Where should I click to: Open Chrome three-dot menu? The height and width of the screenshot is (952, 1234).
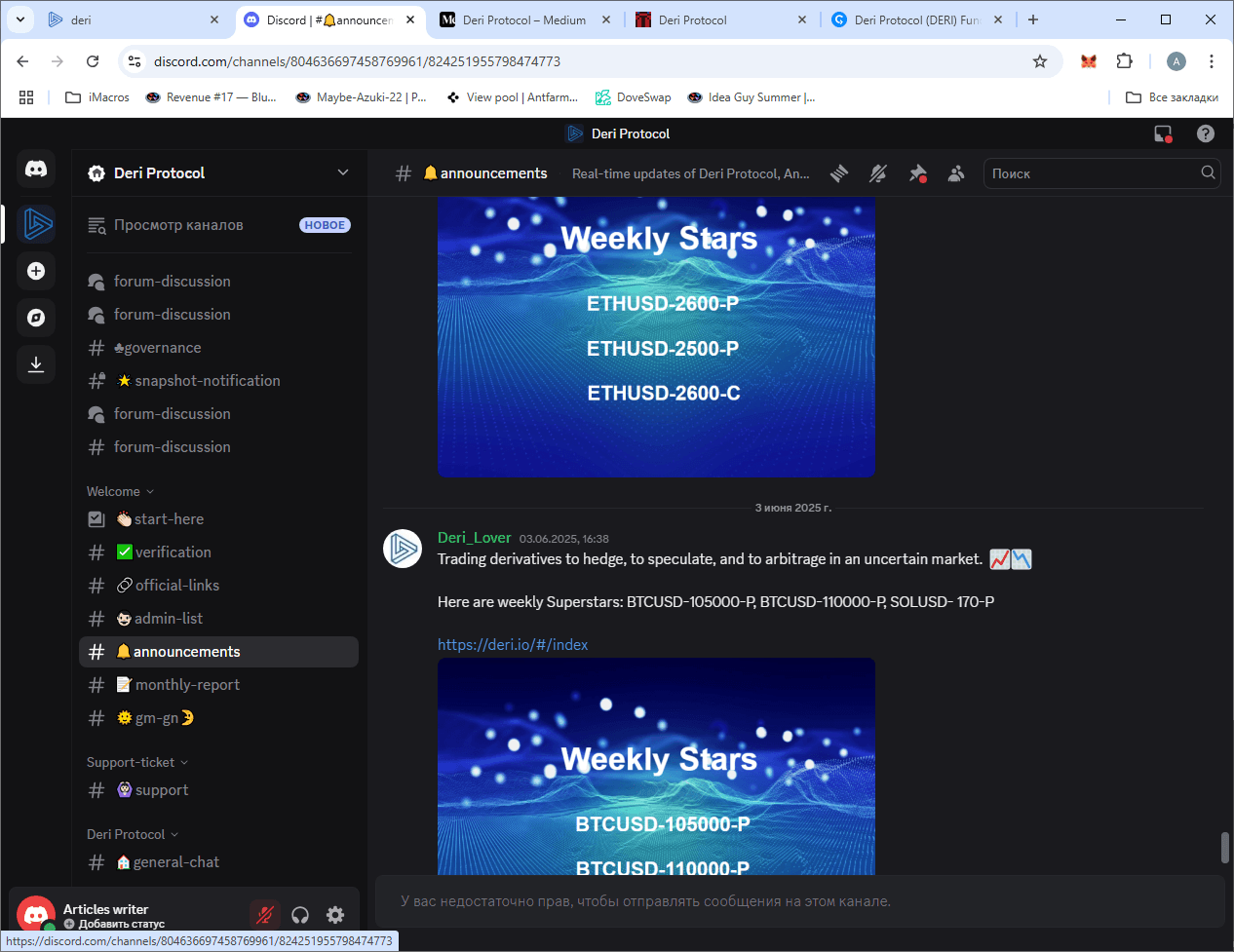(x=1212, y=61)
